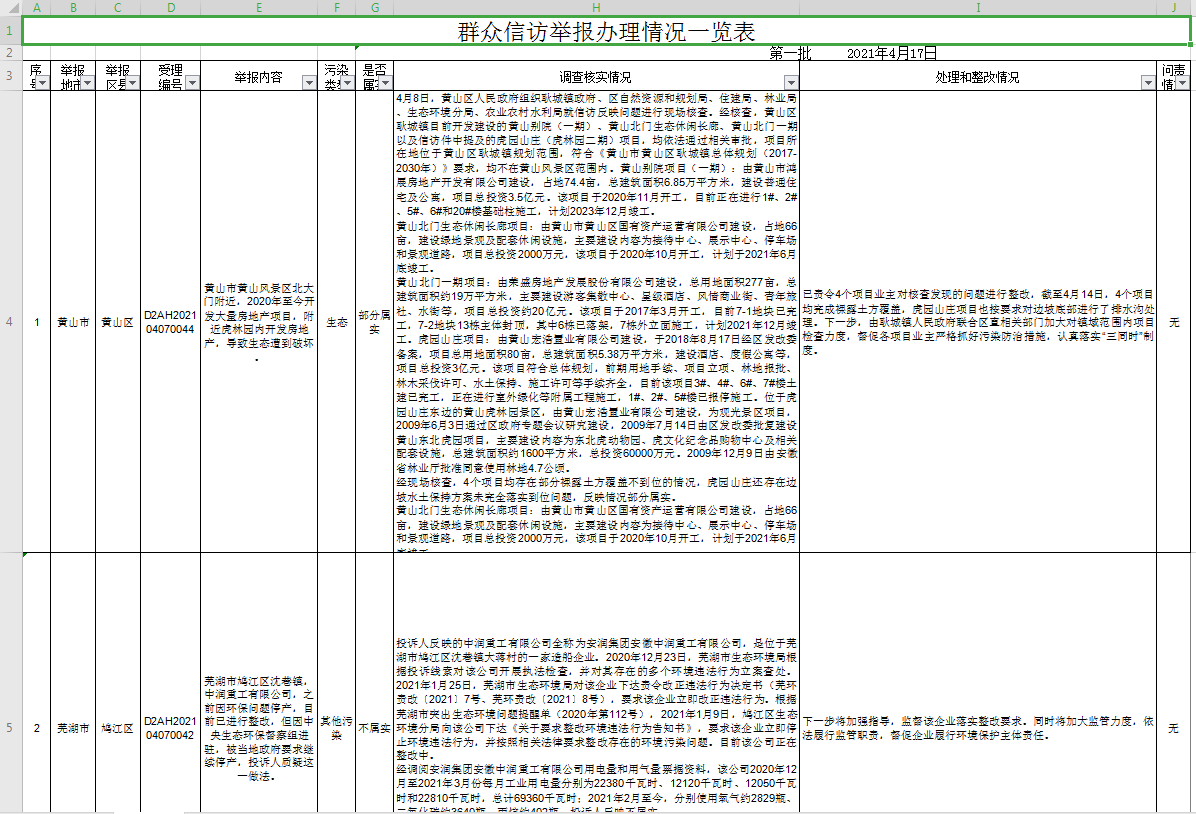Open filter dropdown for 问责情况 column
The image size is (1196, 814).
1183,83
